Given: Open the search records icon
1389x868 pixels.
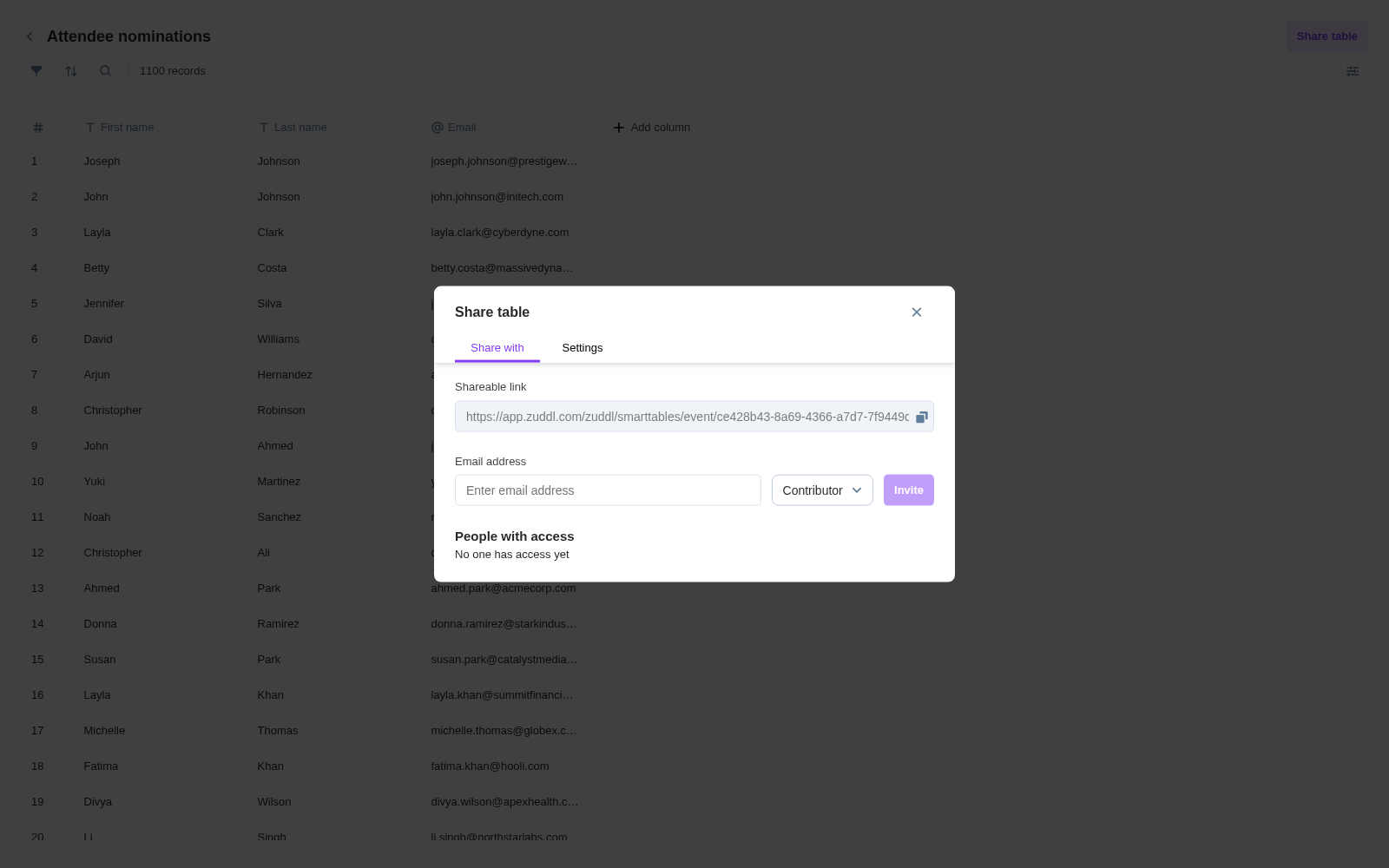Looking at the screenshot, I should pos(105,71).
